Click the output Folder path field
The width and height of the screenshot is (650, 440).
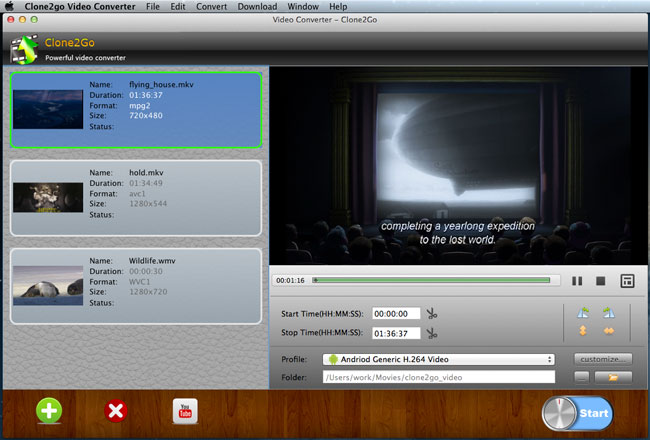(x=439, y=377)
